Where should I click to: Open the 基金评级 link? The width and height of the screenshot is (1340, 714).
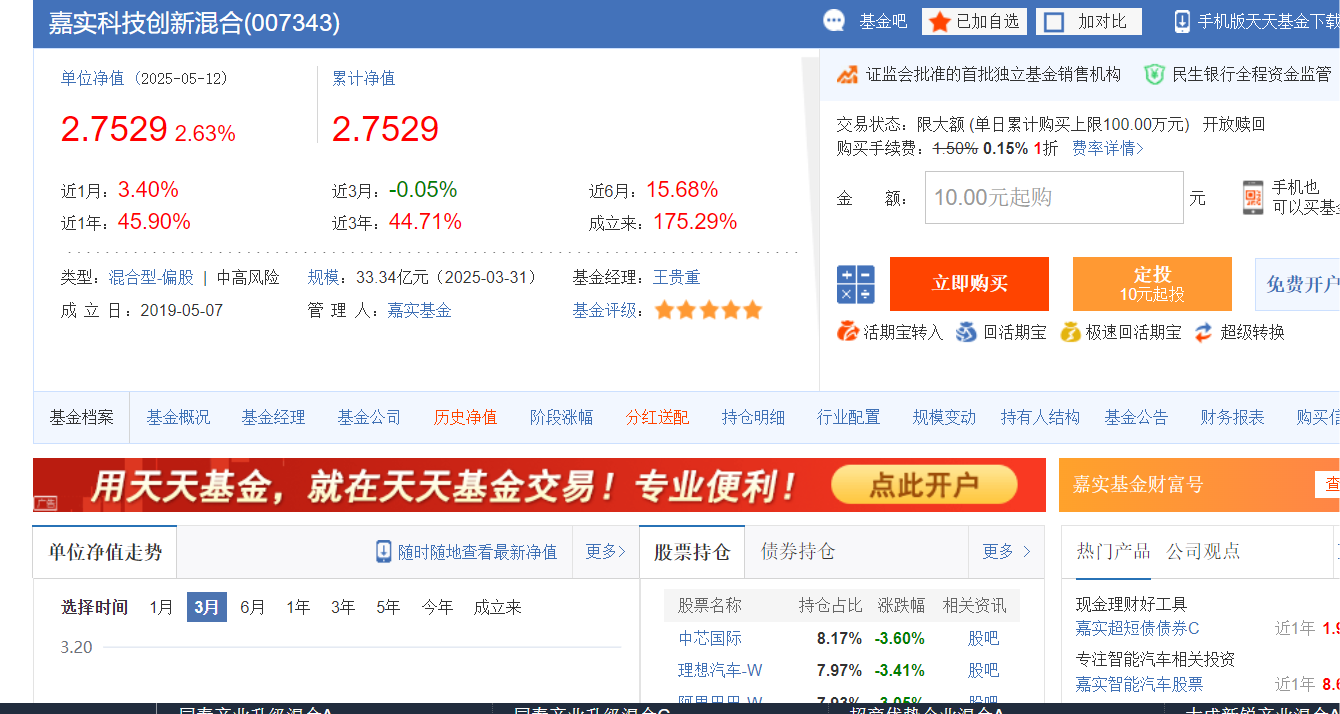(x=604, y=310)
